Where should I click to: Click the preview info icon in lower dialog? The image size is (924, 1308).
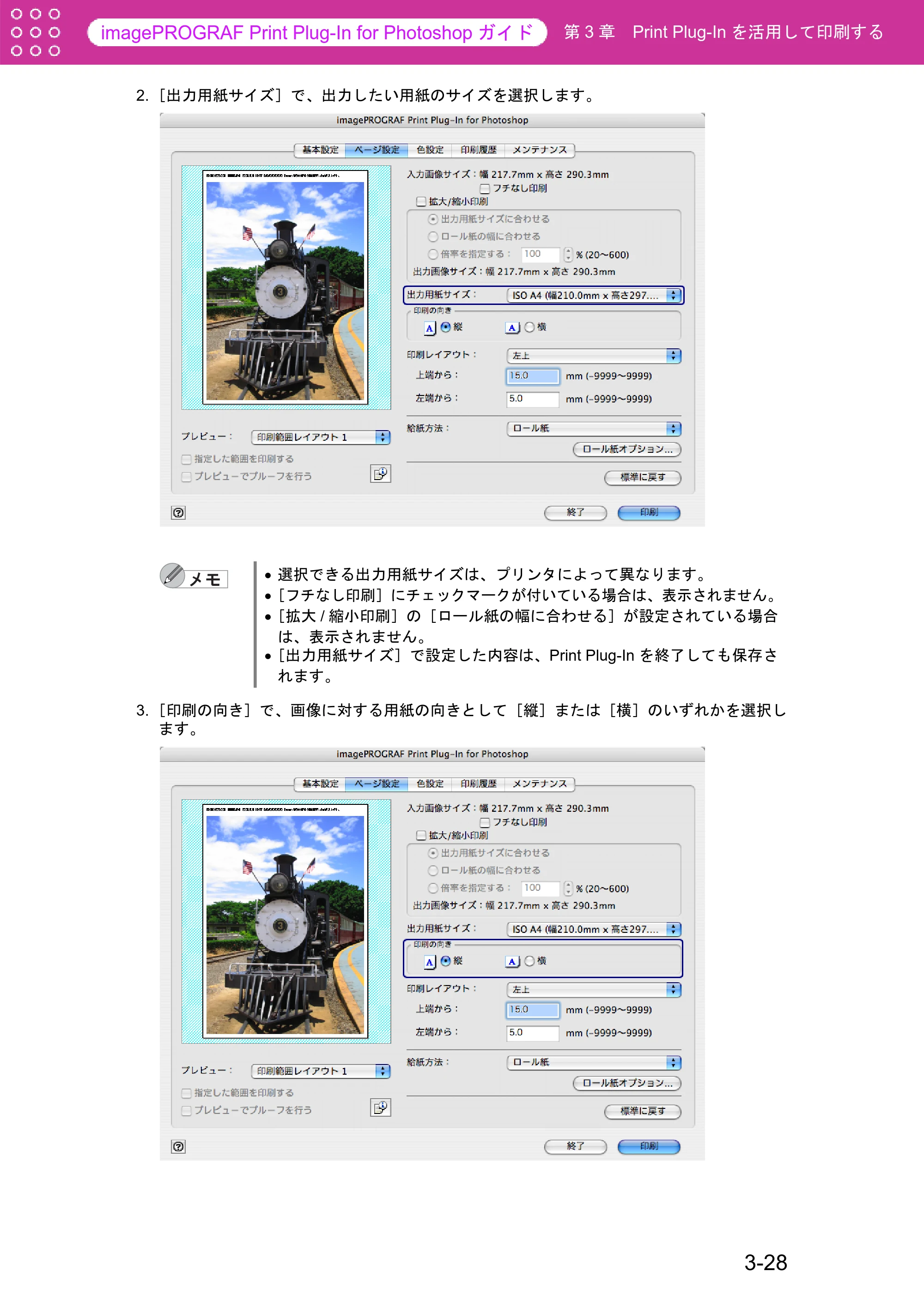381,1107
